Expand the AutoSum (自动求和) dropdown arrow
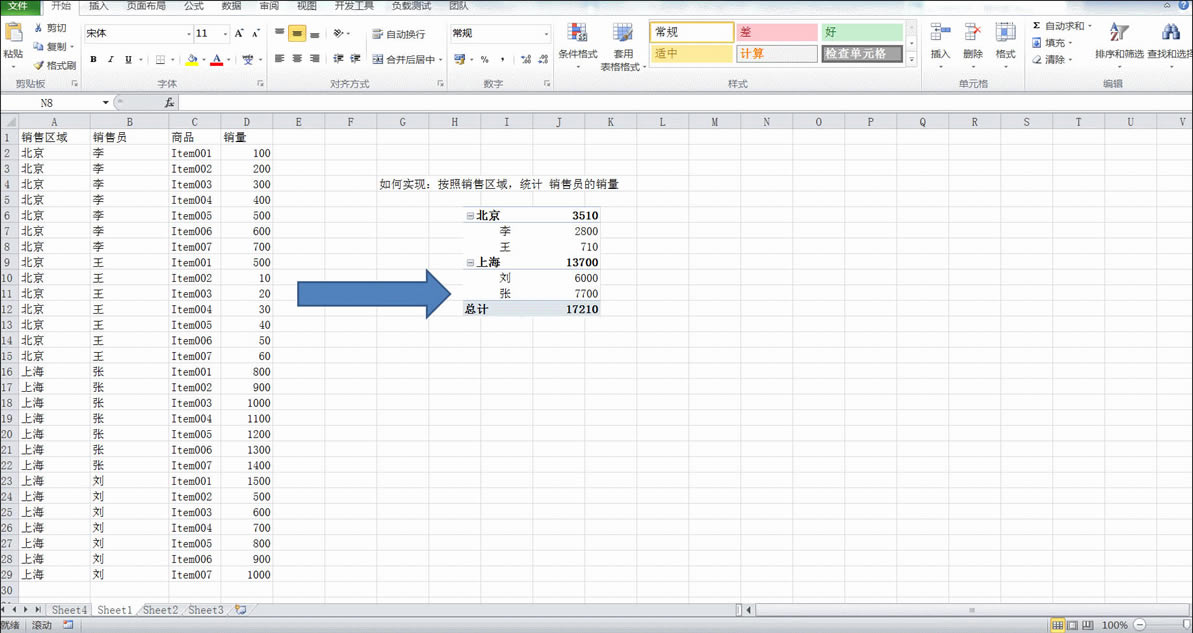The width and height of the screenshot is (1193, 633). 1090,26
